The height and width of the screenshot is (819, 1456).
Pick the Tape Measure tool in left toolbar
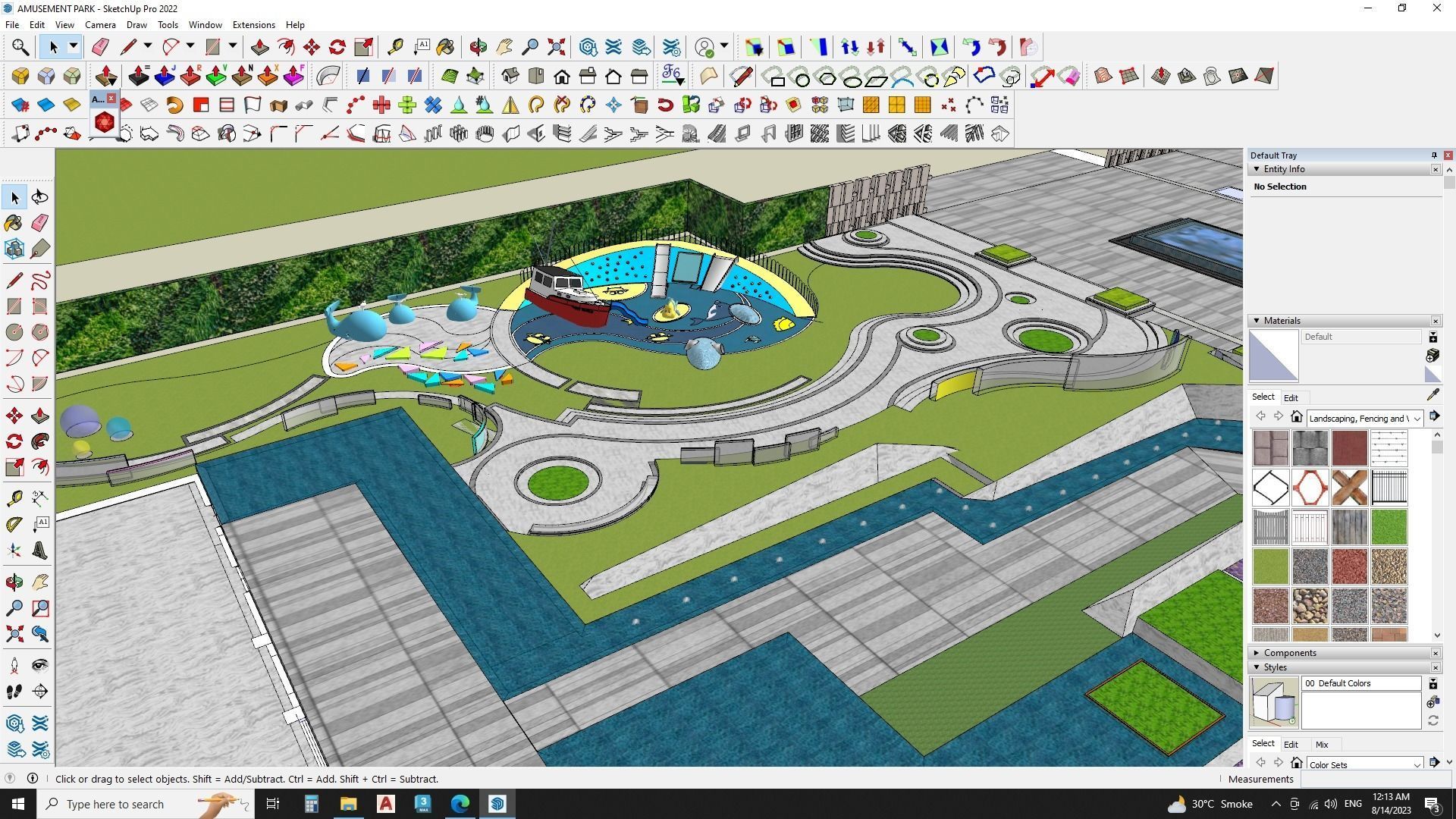[x=14, y=499]
